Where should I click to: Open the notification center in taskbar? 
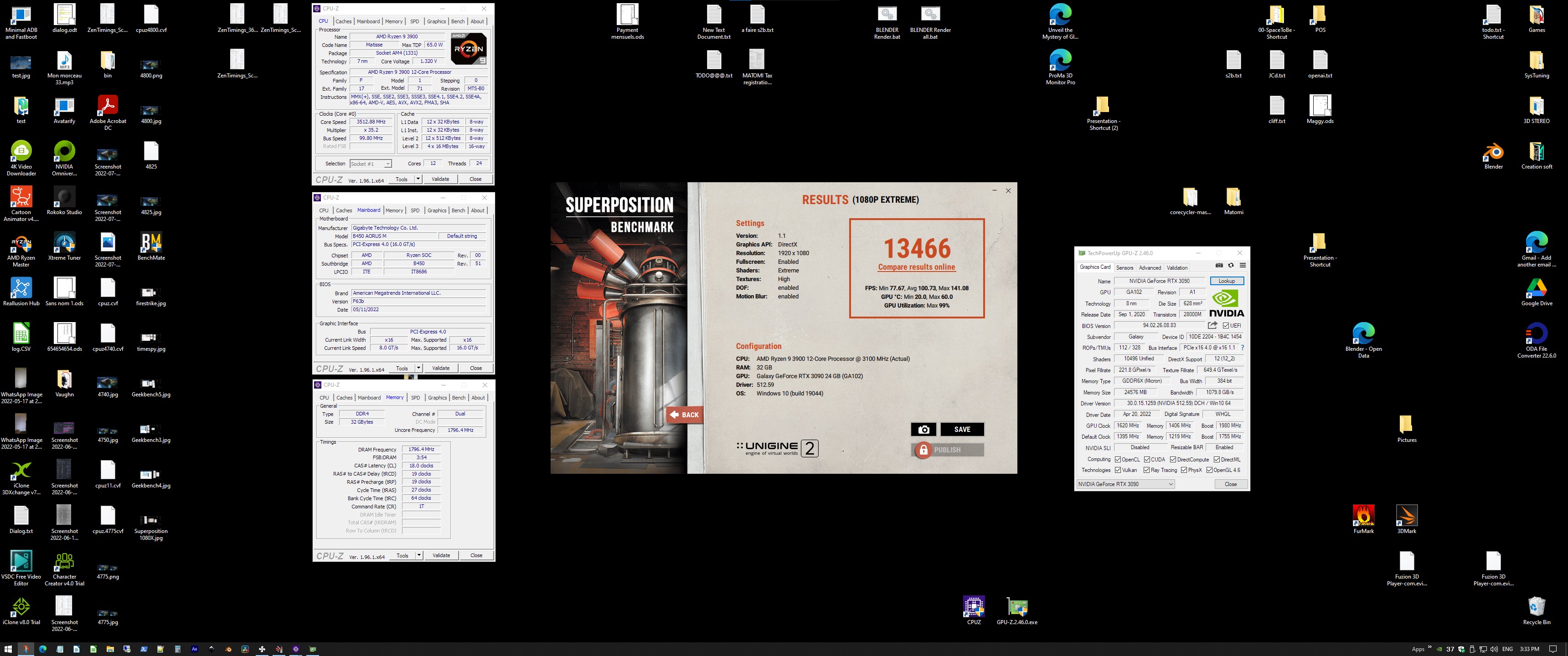point(1553,649)
